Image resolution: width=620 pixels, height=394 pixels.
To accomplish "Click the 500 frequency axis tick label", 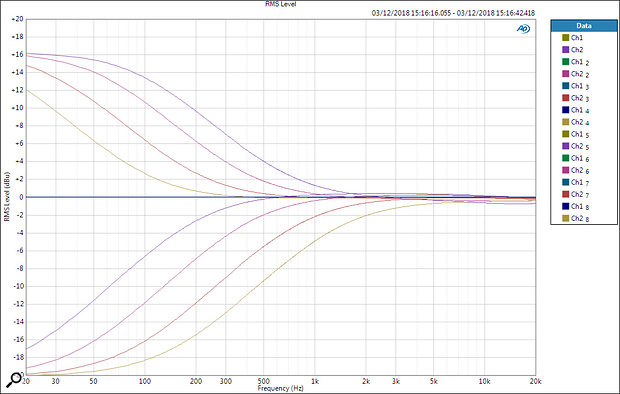I will tap(263, 381).
